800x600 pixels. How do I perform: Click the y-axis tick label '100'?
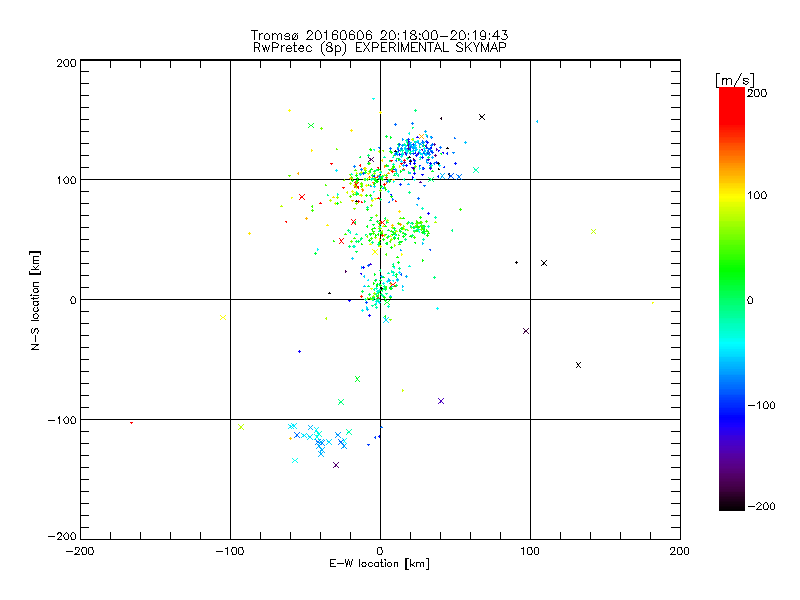[x=66, y=180]
